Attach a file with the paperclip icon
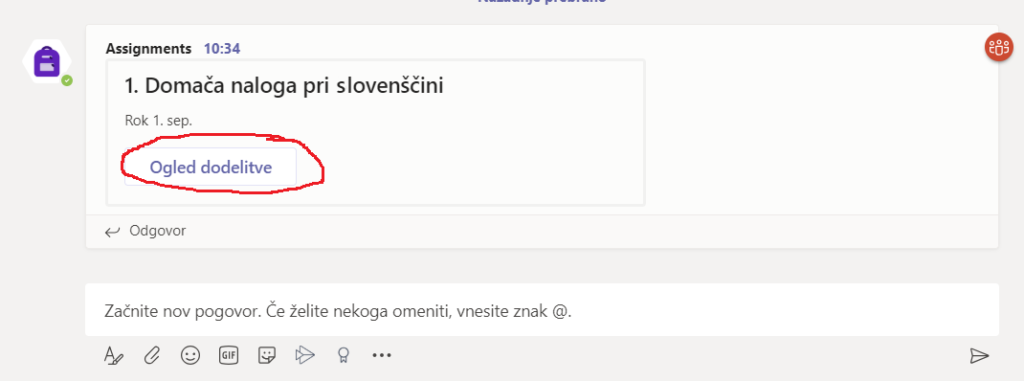The width and height of the screenshot is (1024, 381). [x=152, y=356]
